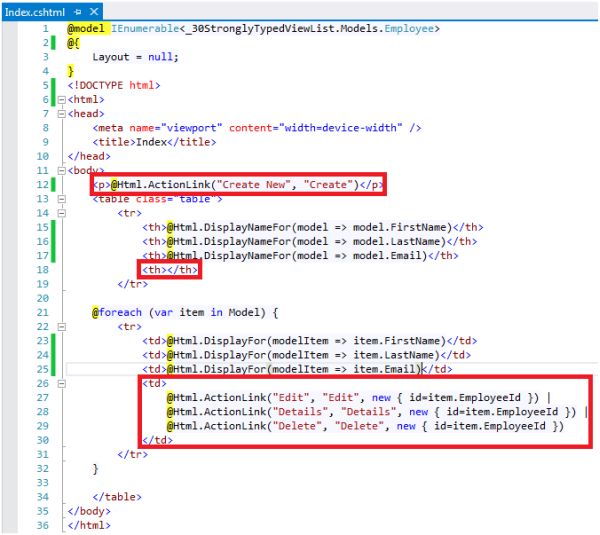Close the Index.cshtml tab
The height and width of the screenshot is (535, 600).
click(94, 12)
